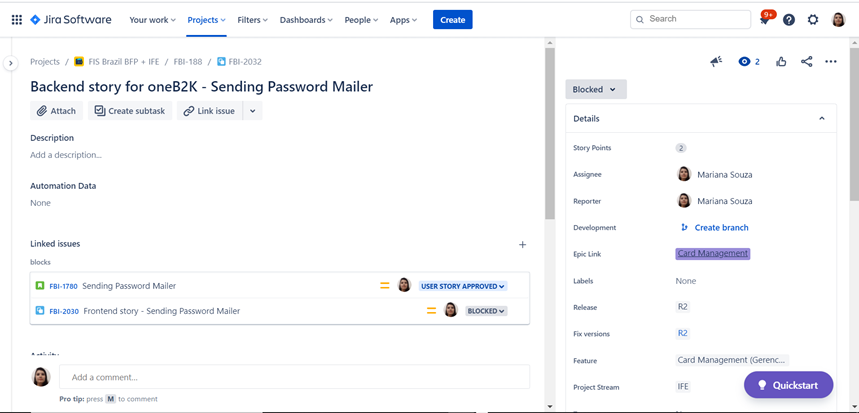This screenshot has height=413, width=859.
Task: Click the FBI-188 breadcrumb link
Action: [188, 62]
